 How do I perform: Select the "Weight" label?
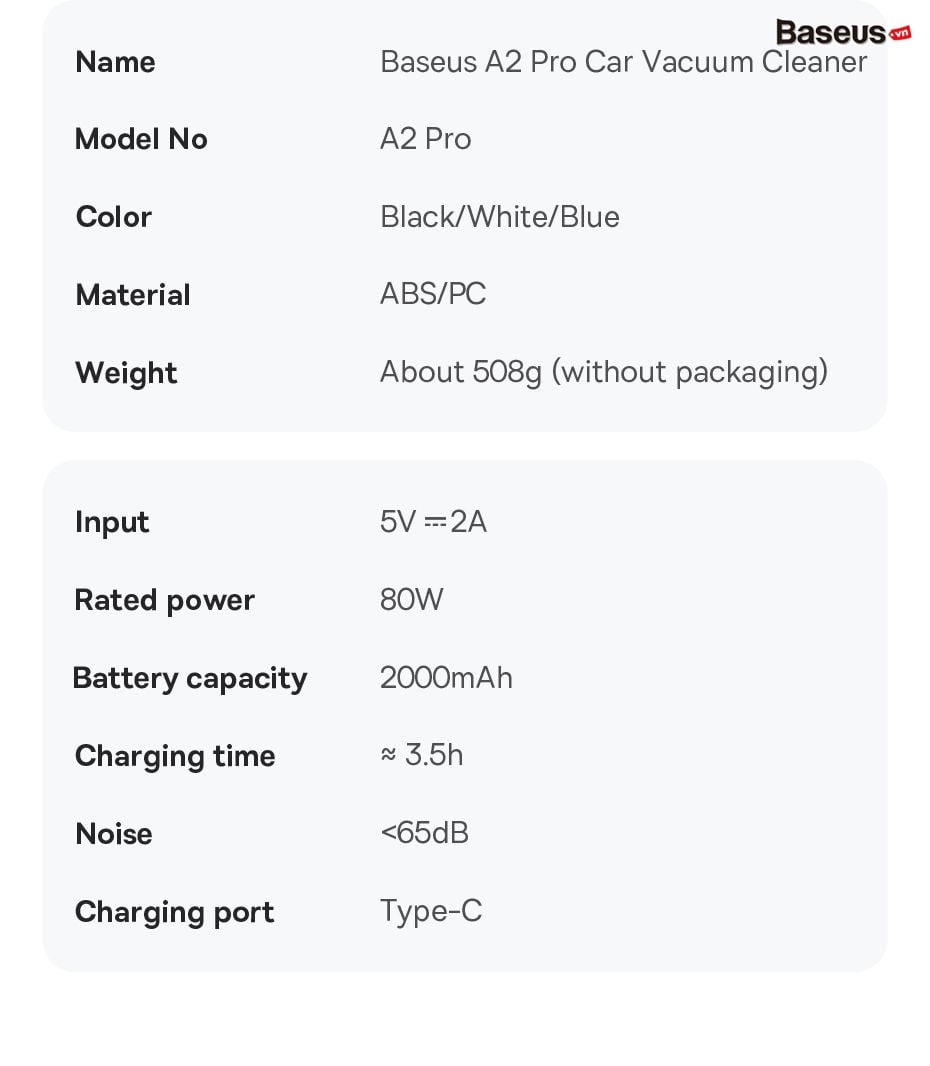pos(126,373)
